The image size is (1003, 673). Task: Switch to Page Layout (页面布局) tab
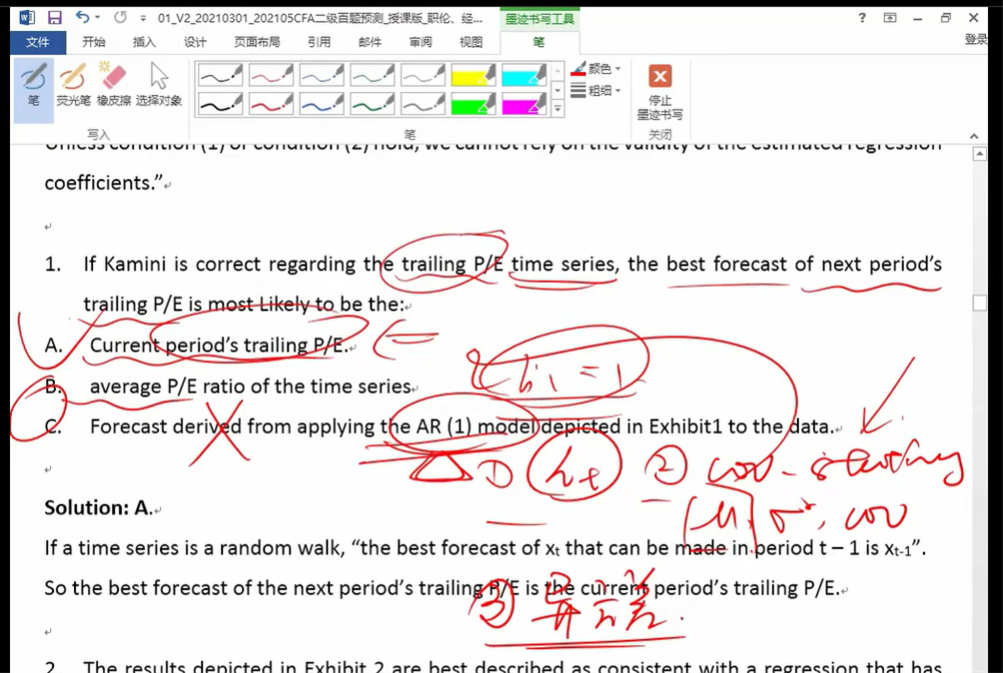tap(257, 42)
